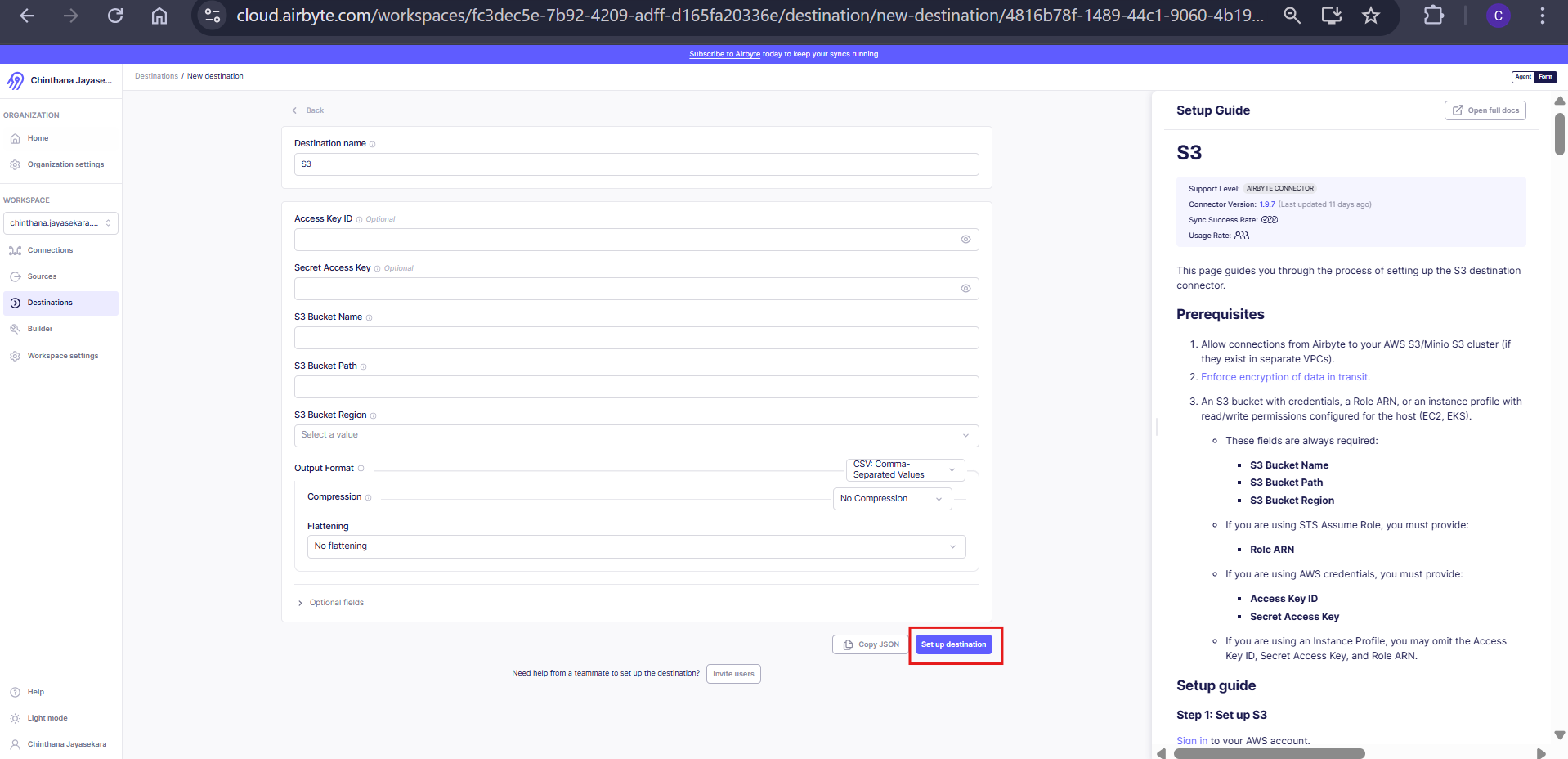Screen dimensions: 1568x759
Task: Click the Setup Guide vertical scrollbar thumb
Action: [1559, 134]
